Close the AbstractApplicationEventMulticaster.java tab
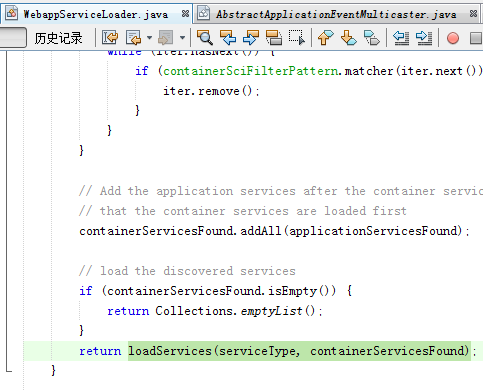Screen dimensions: 483x390 [x=473, y=14]
